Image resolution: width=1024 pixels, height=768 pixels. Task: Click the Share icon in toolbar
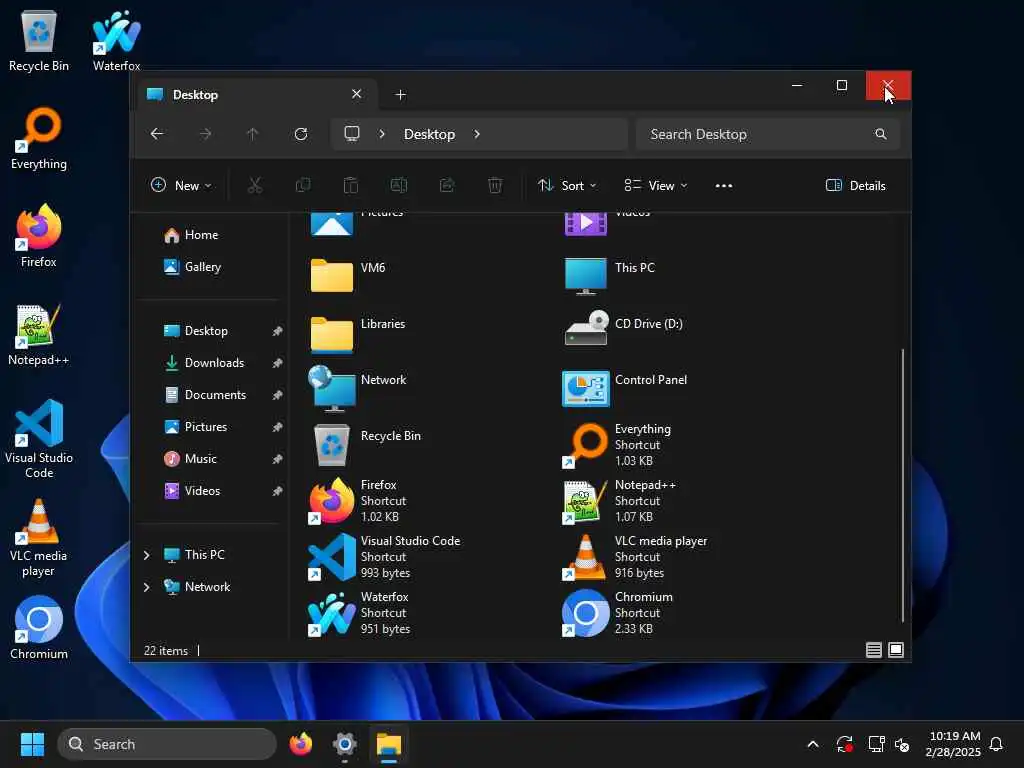click(447, 185)
